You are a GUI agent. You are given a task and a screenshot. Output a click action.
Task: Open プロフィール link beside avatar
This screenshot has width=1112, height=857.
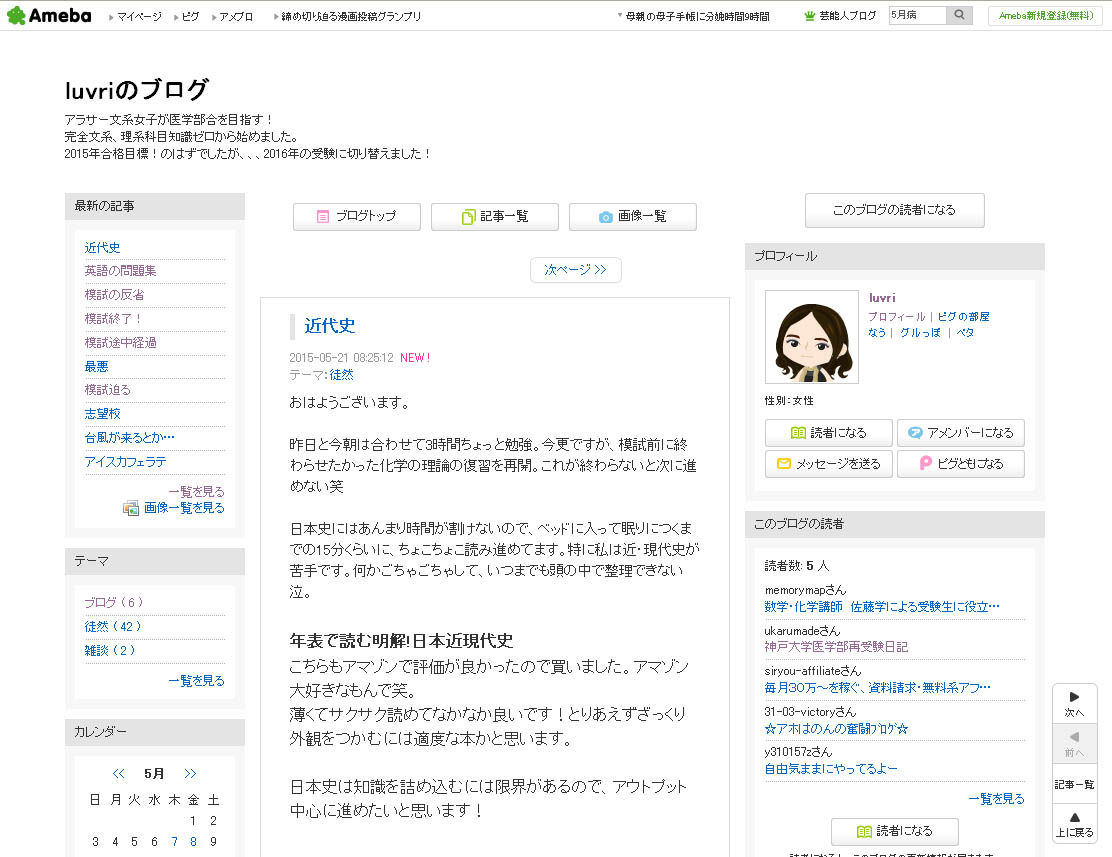tap(897, 317)
